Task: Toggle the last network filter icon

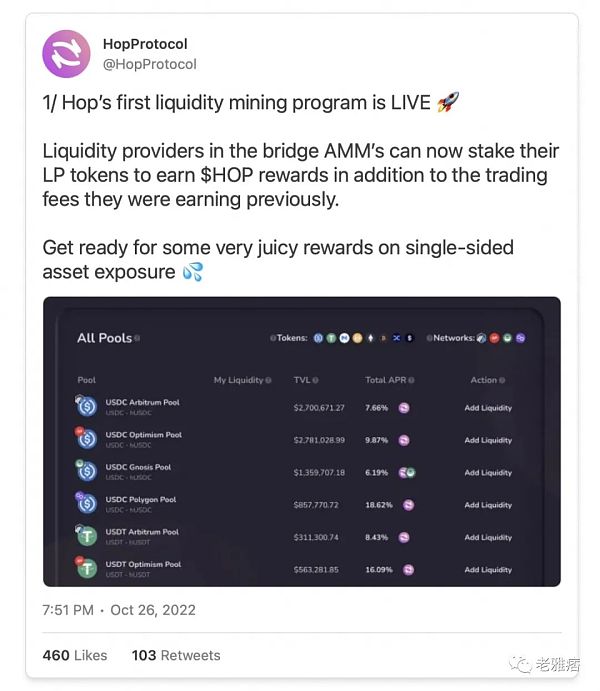Action: click(520, 338)
